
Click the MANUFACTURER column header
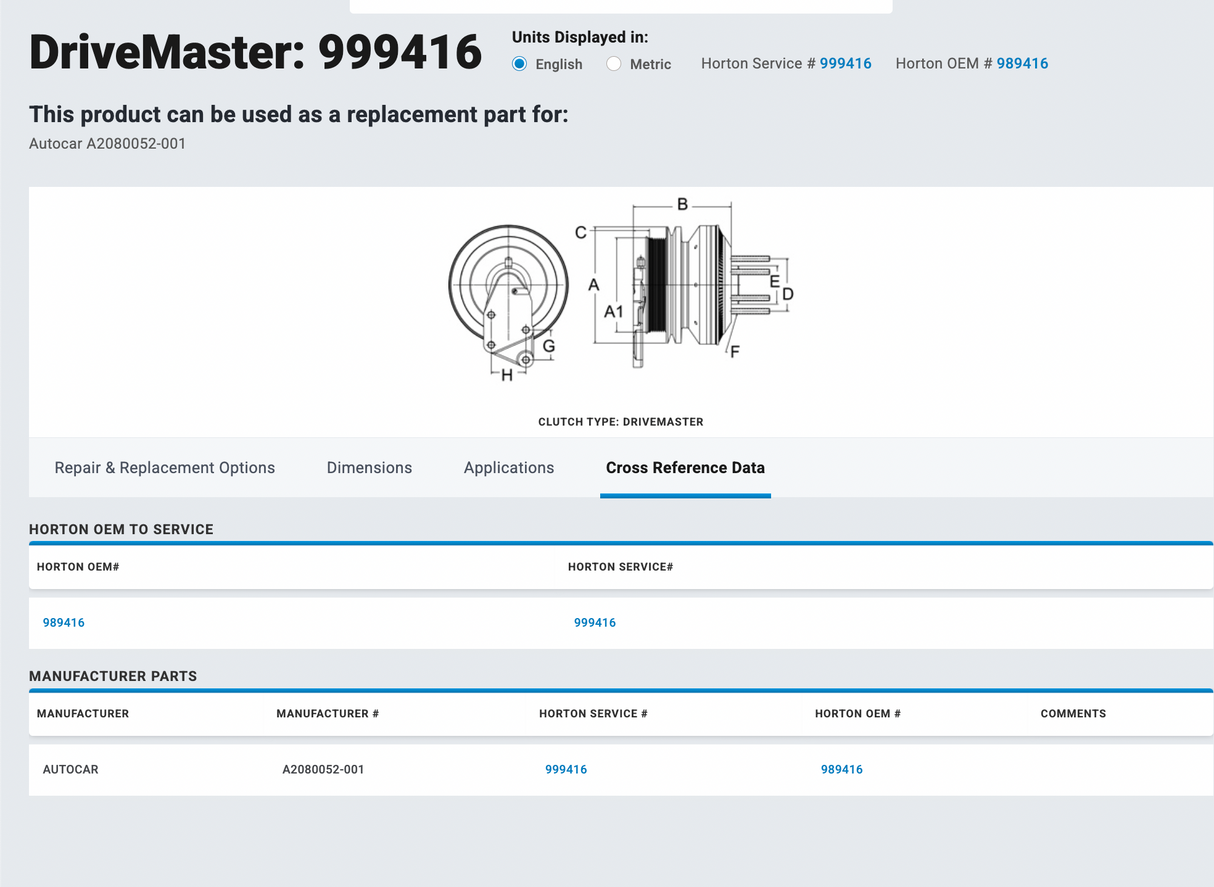point(83,714)
